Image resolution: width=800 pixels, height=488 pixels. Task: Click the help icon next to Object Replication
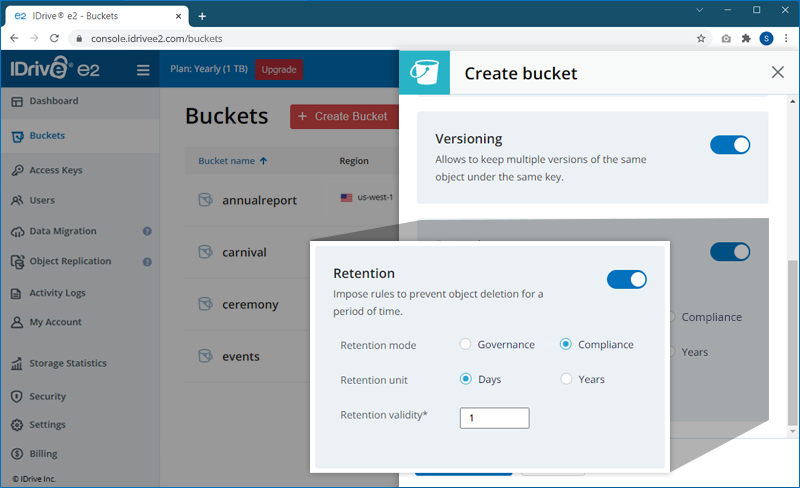pyautogui.click(x=147, y=262)
